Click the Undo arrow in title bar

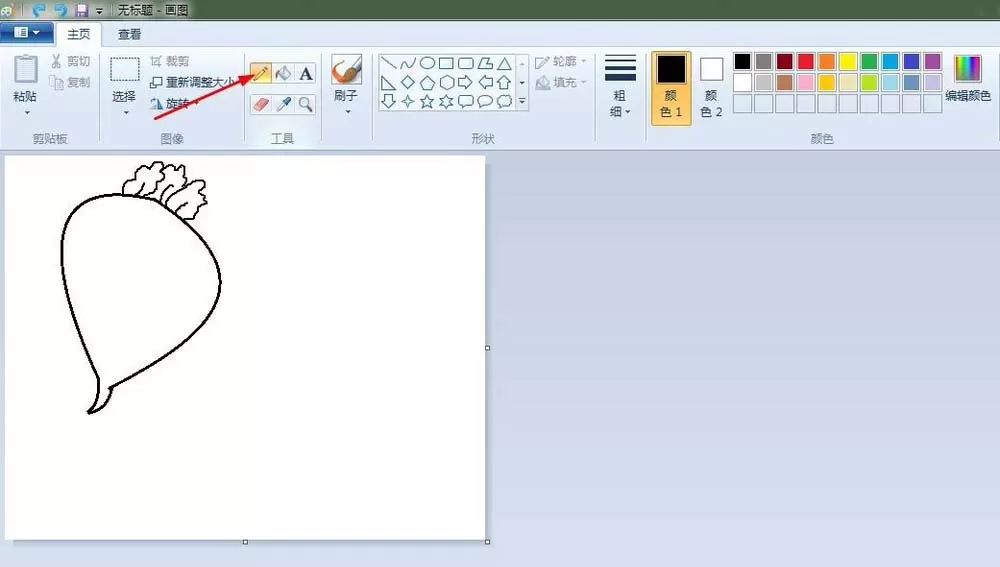pos(38,10)
